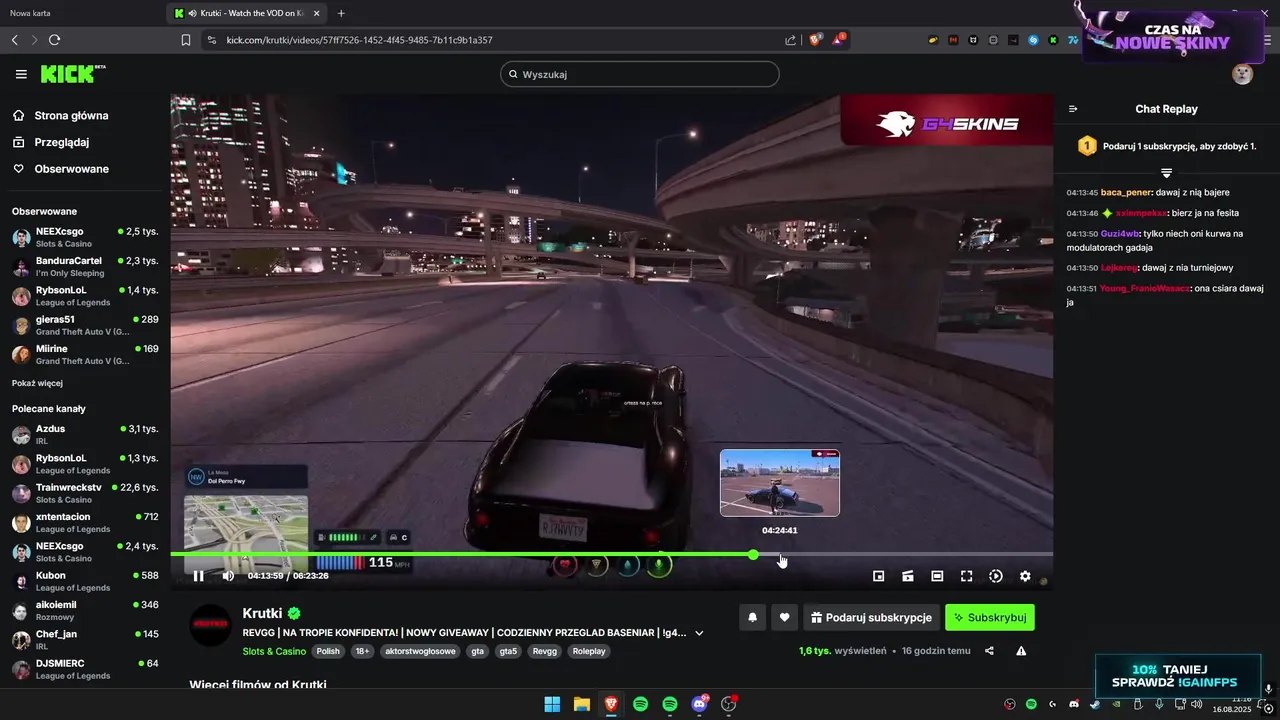Image resolution: width=1280 pixels, height=720 pixels.
Task: Share the video via share icon
Action: [x=989, y=651]
